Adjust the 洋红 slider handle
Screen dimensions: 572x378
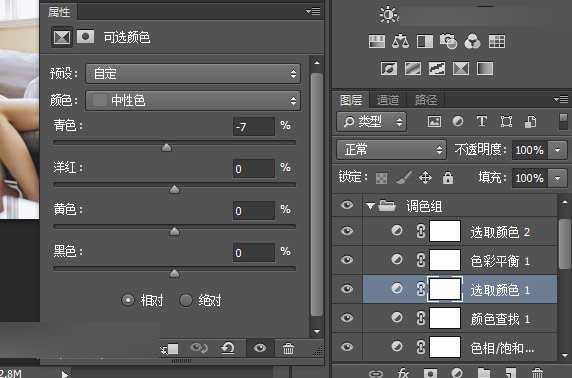(175, 189)
